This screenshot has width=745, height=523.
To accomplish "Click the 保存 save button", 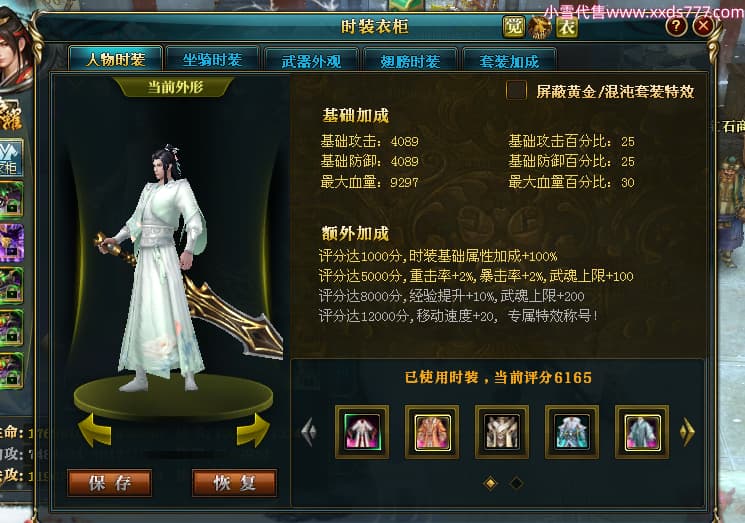I will pos(110,483).
